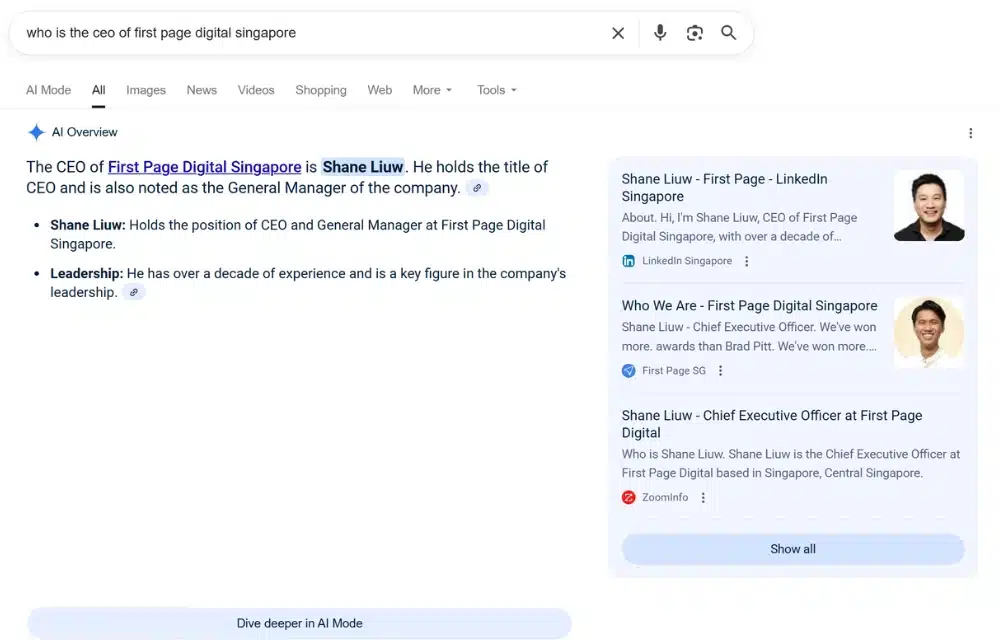1000x640 pixels.
Task: Click the 'Leadership:' bullet heading
Action: click(87, 273)
